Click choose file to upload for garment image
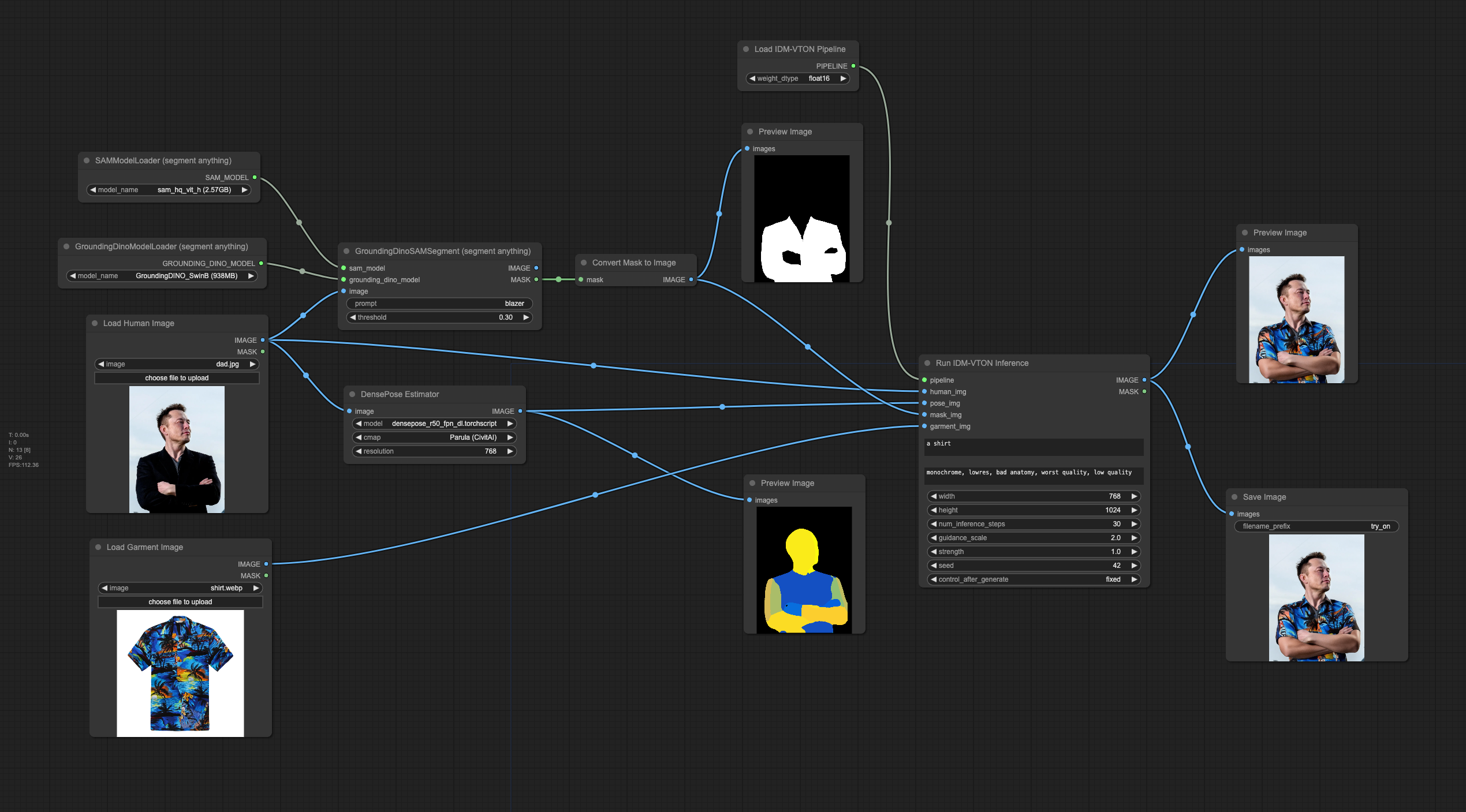The width and height of the screenshot is (1466, 812). pyautogui.click(x=180, y=602)
